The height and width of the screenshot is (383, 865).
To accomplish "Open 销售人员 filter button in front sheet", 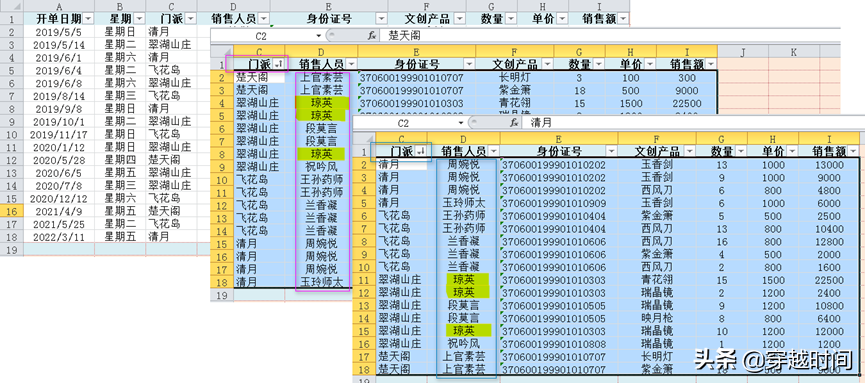I will (494, 151).
